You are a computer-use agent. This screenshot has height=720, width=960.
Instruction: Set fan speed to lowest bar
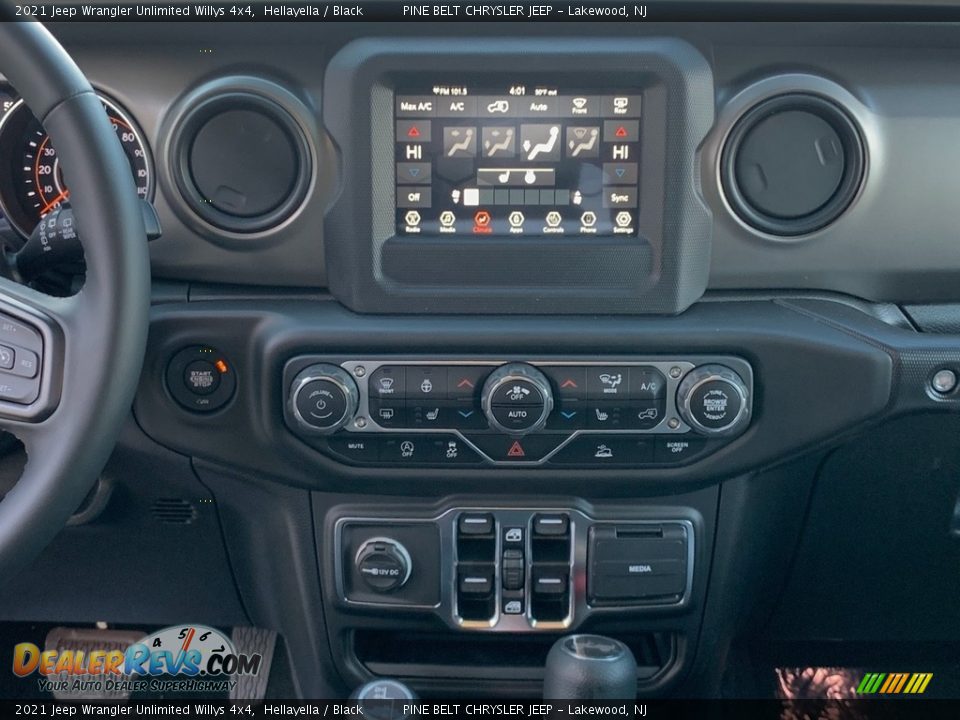pos(471,197)
